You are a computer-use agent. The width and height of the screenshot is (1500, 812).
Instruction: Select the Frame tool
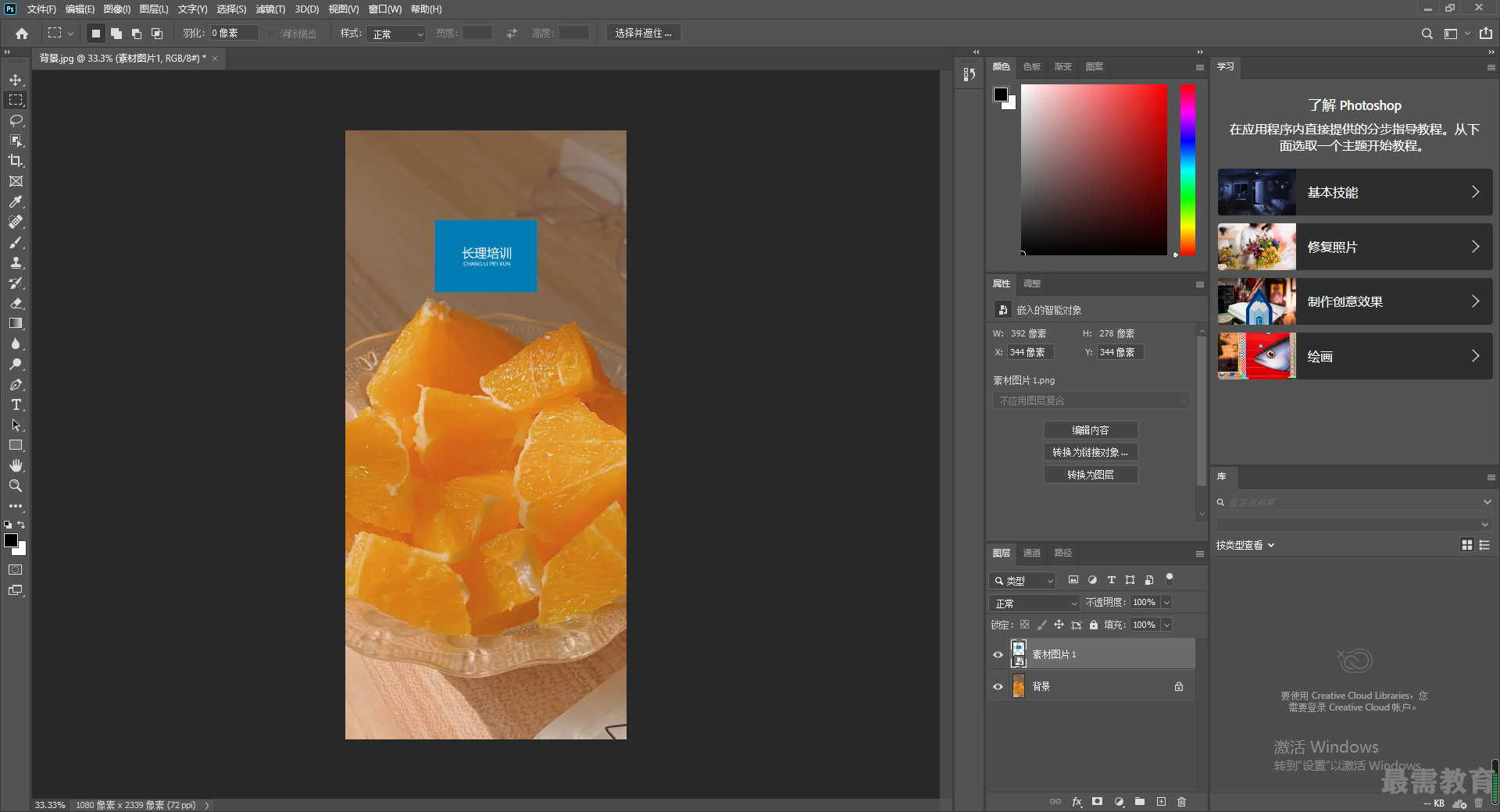click(16, 181)
